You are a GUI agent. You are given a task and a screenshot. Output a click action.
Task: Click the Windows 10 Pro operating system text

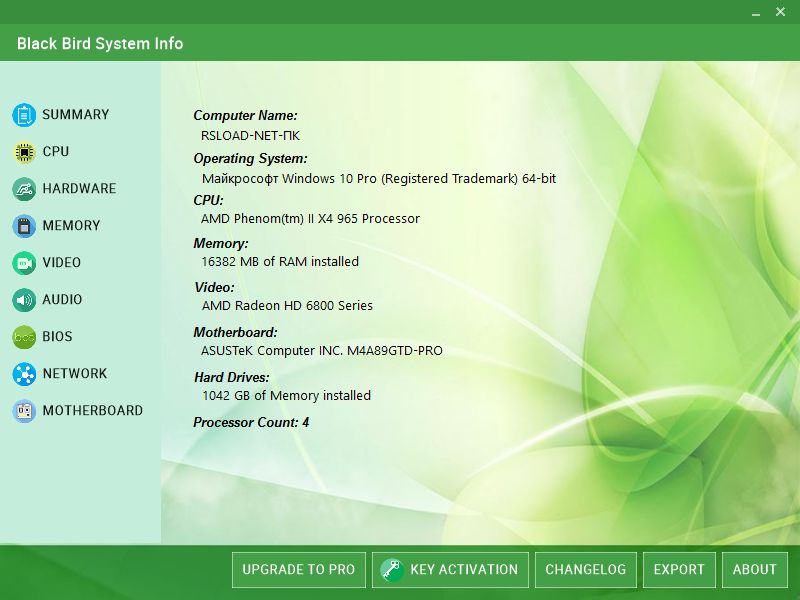coord(379,179)
